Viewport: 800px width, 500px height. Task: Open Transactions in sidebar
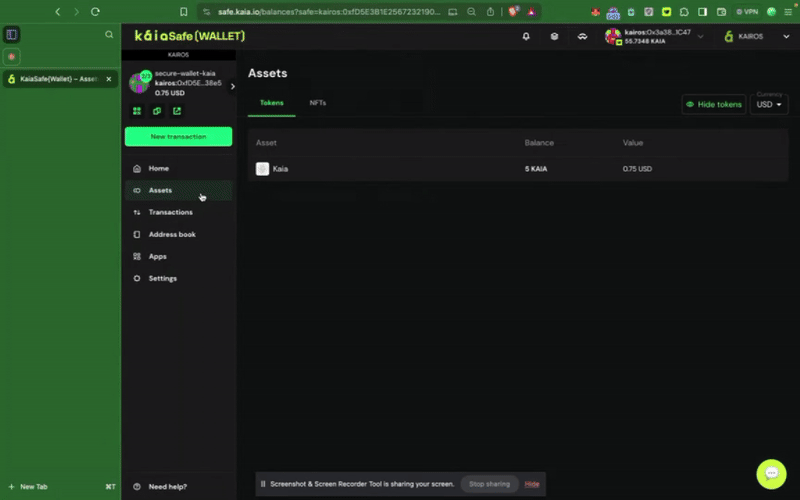coord(179,212)
